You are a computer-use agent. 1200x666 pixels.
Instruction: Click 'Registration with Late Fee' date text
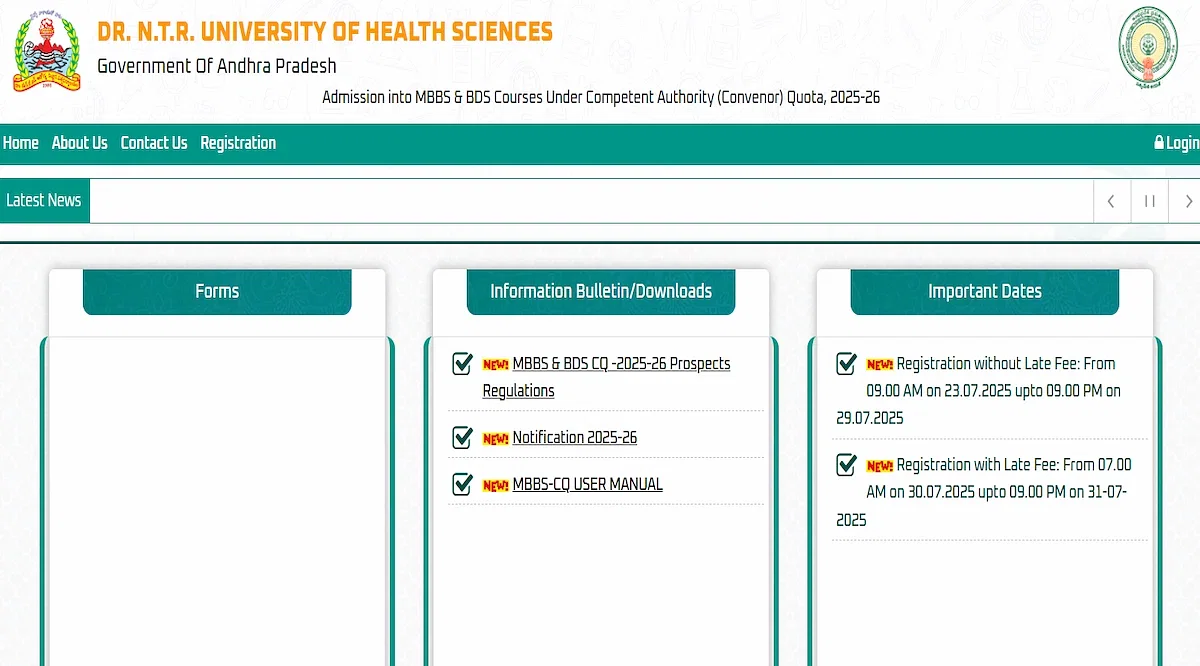click(x=985, y=492)
